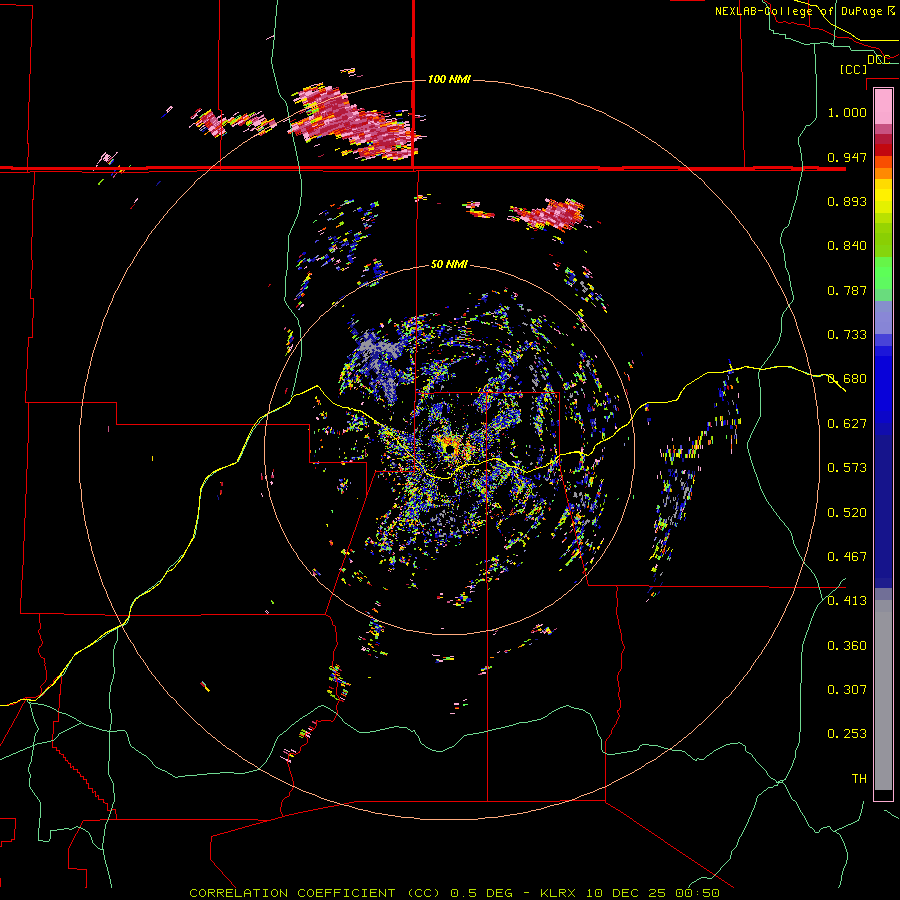Click the 0.520 scale value
This screenshot has height=900, width=900.
[847, 513]
